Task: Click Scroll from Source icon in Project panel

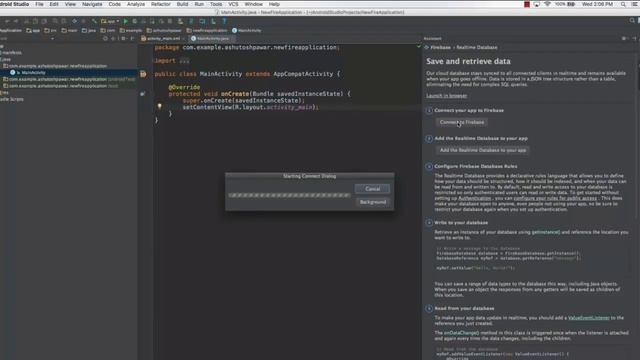Action: tap(105, 38)
